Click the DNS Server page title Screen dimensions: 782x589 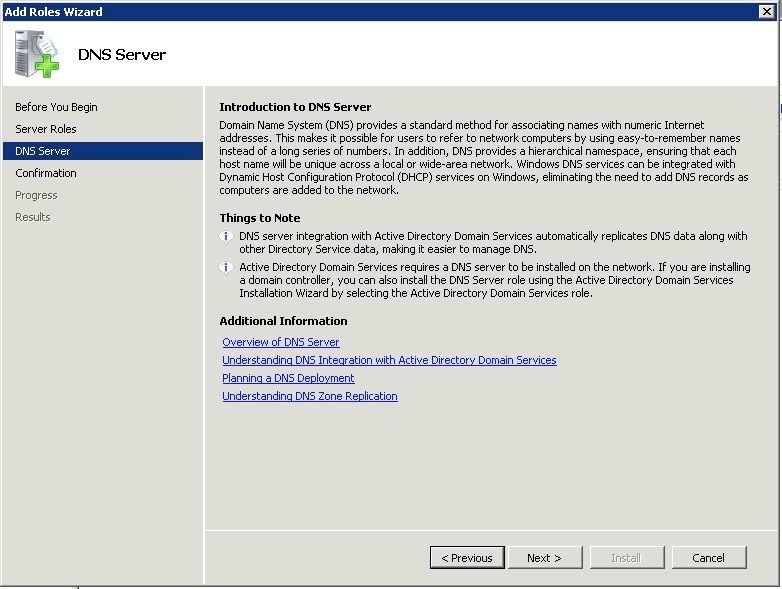click(122, 54)
